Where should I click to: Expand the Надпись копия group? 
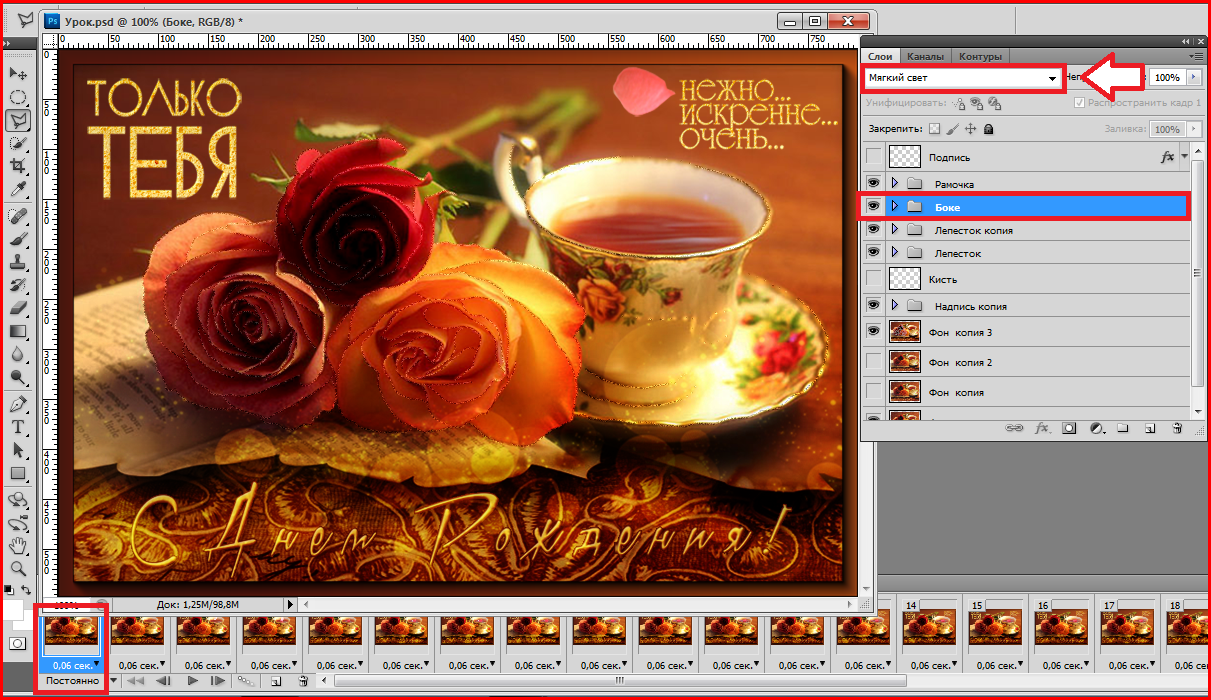(895, 305)
